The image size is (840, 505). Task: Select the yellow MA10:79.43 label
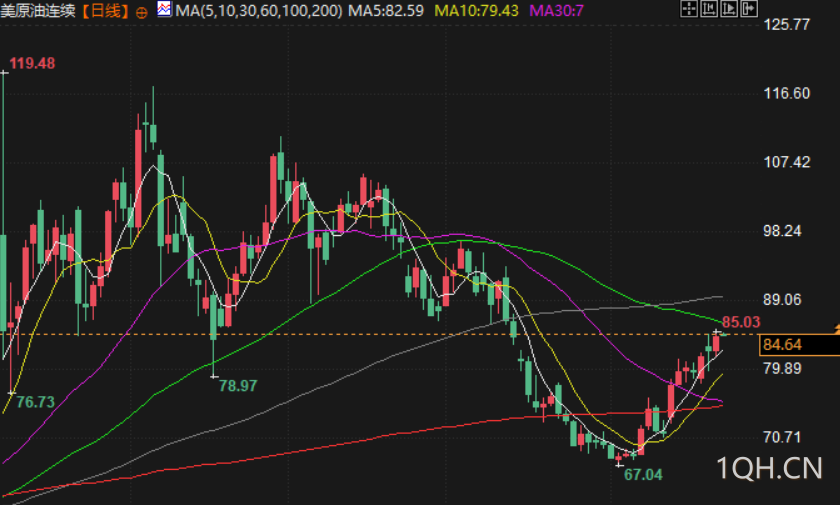pyautogui.click(x=476, y=11)
